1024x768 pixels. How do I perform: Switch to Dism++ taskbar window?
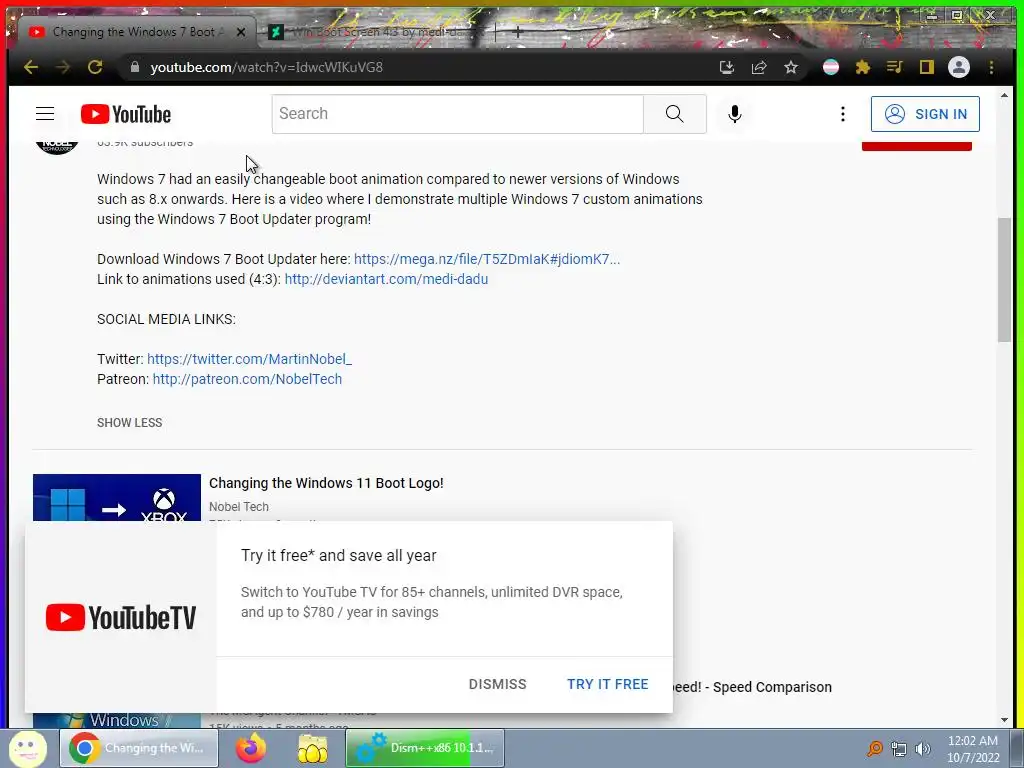pyautogui.click(x=425, y=748)
